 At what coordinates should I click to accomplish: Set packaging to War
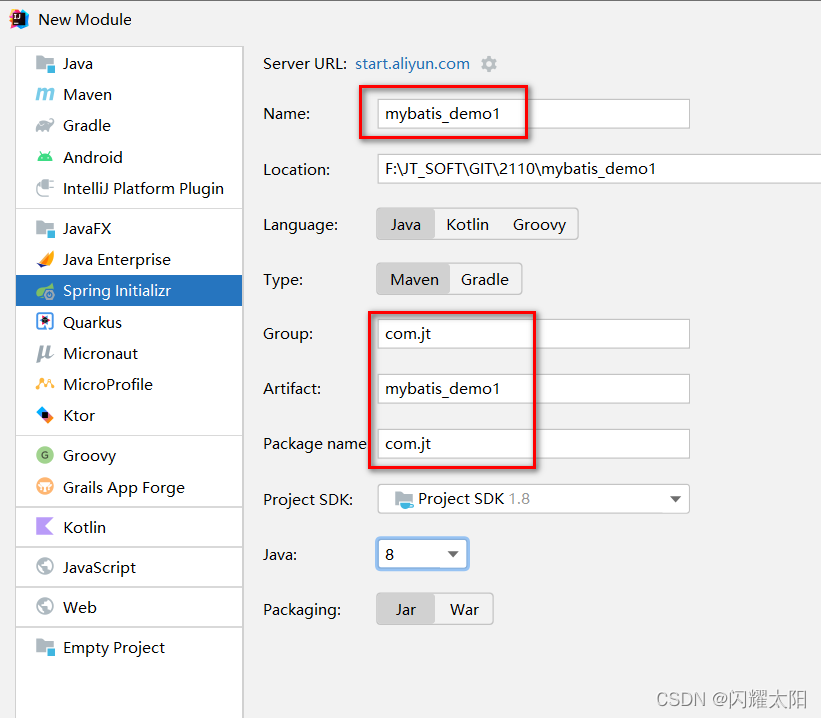coord(464,610)
